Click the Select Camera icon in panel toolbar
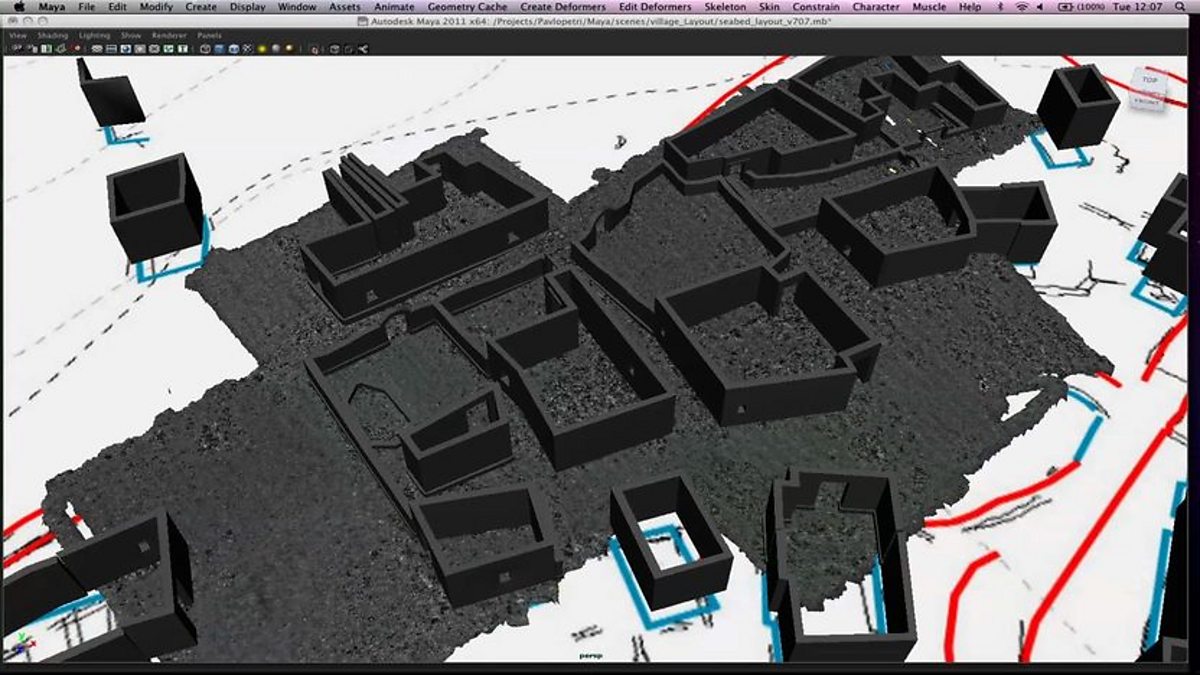 [x=16, y=48]
